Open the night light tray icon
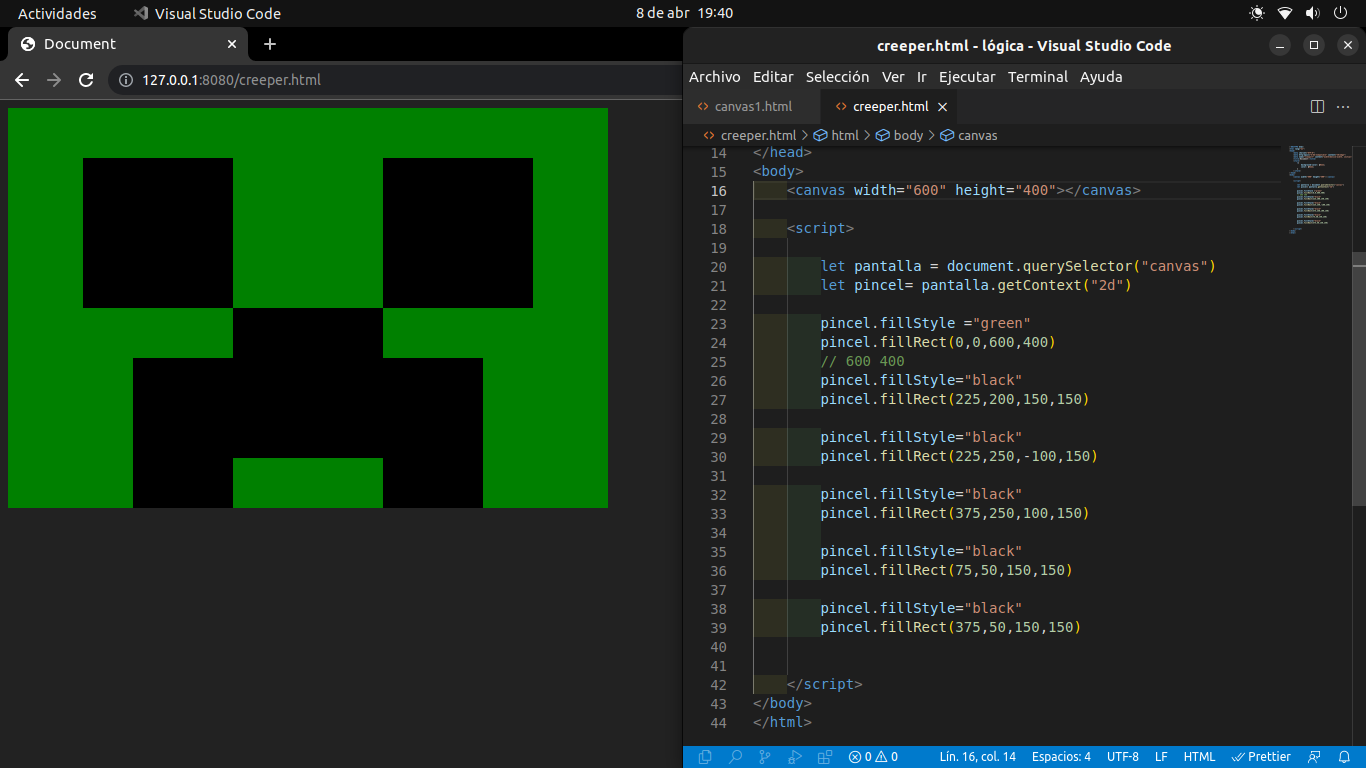 1257,13
